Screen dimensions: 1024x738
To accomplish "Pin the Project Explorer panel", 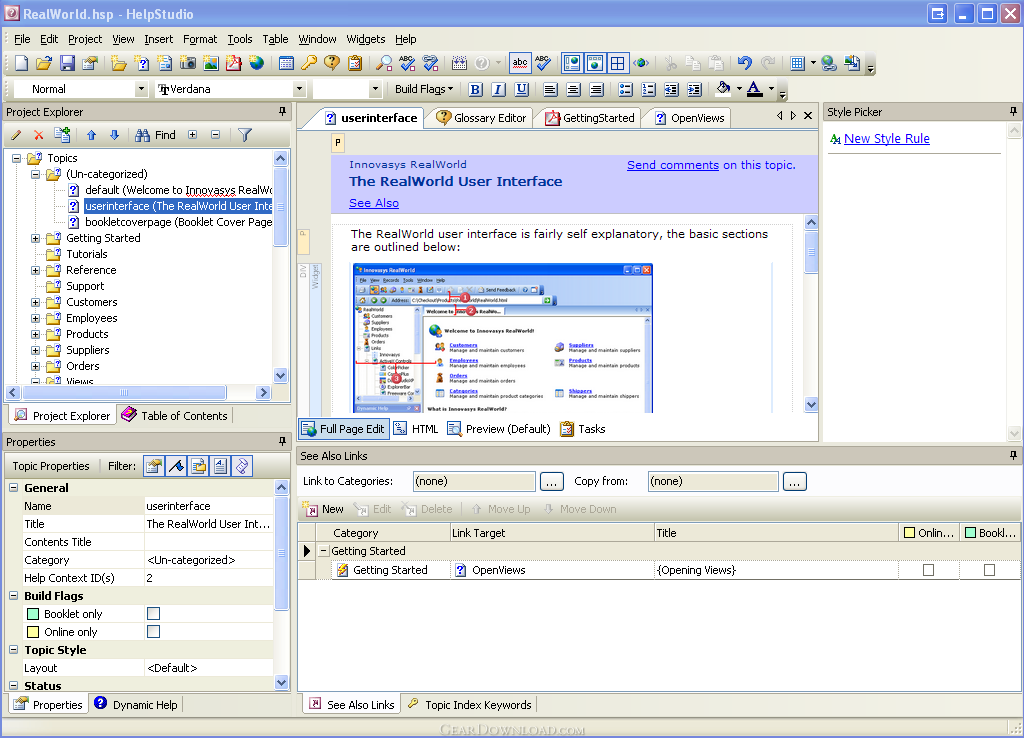I will coord(282,112).
